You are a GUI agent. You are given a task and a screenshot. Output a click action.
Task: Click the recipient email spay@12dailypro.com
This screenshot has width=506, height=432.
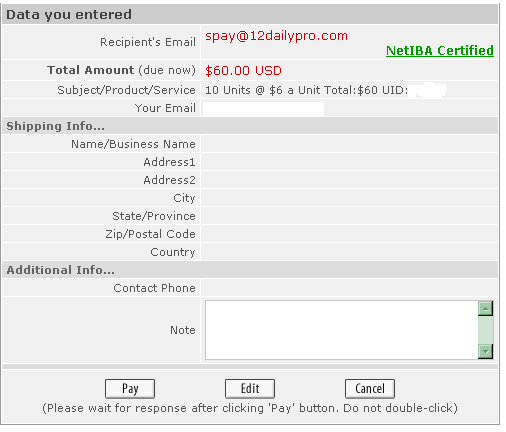coord(276,36)
